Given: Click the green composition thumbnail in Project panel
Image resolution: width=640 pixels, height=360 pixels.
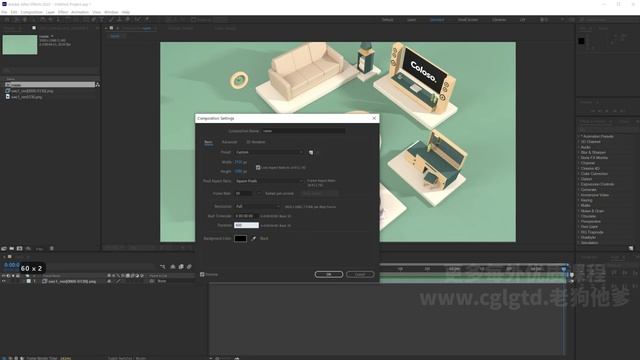Looking at the screenshot, I should tap(20, 44).
